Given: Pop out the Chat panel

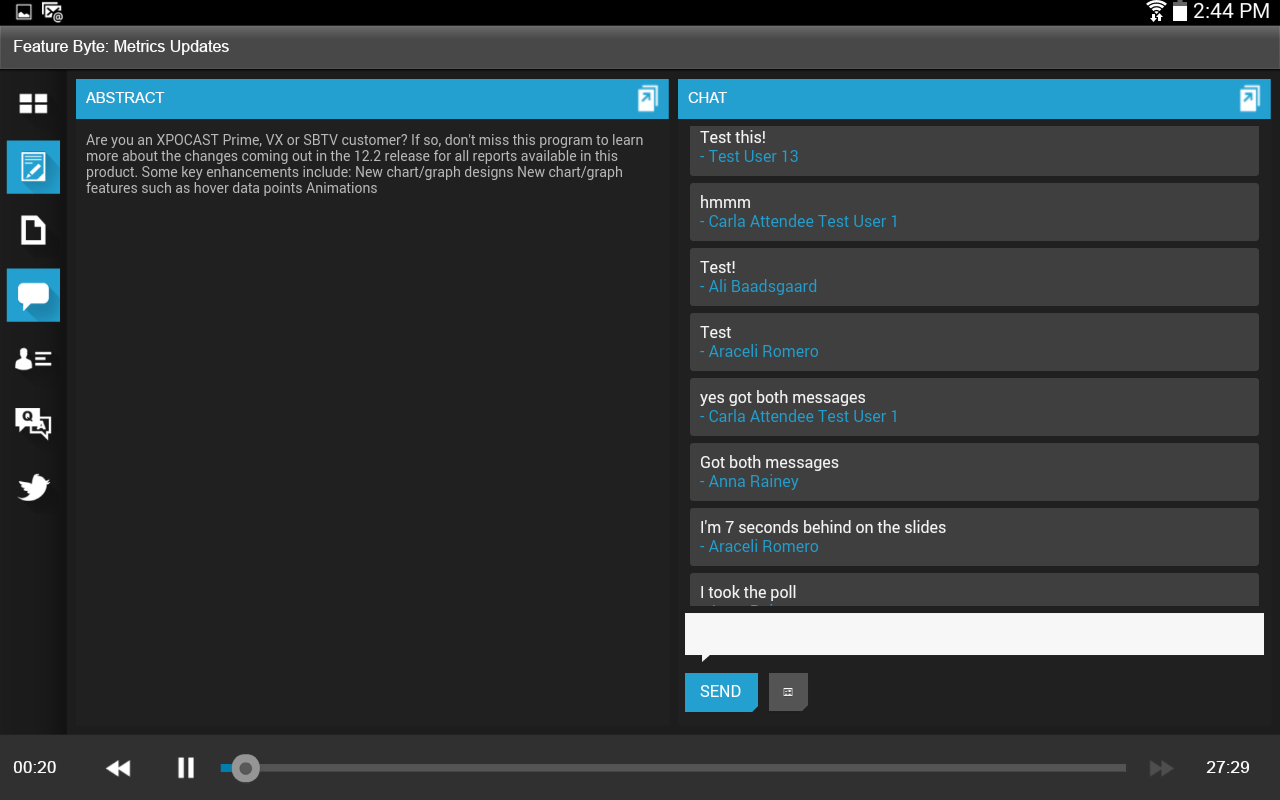Looking at the screenshot, I should point(1250,98).
